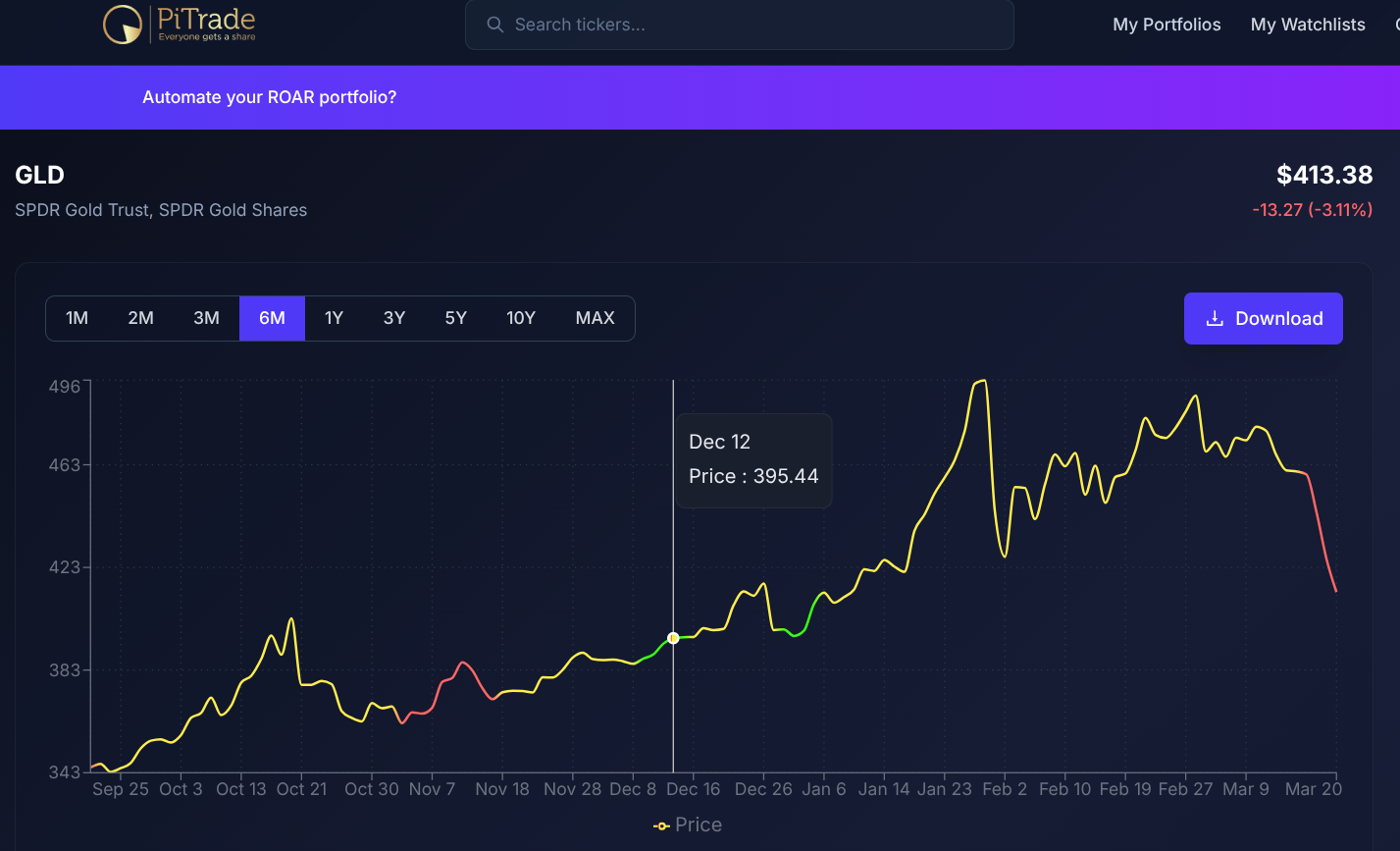Choose the 5Y time range
This screenshot has height=851, width=1400.
456,318
